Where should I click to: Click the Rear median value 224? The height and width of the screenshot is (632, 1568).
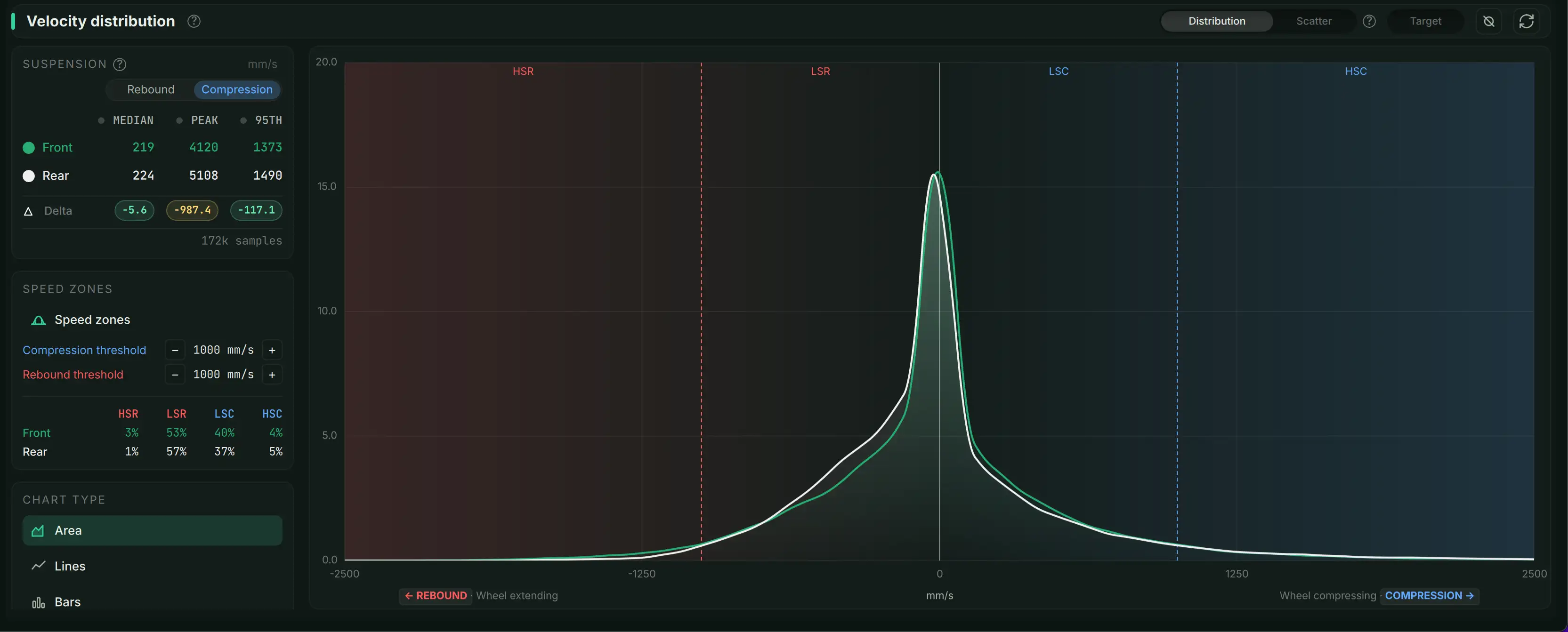[x=143, y=176]
